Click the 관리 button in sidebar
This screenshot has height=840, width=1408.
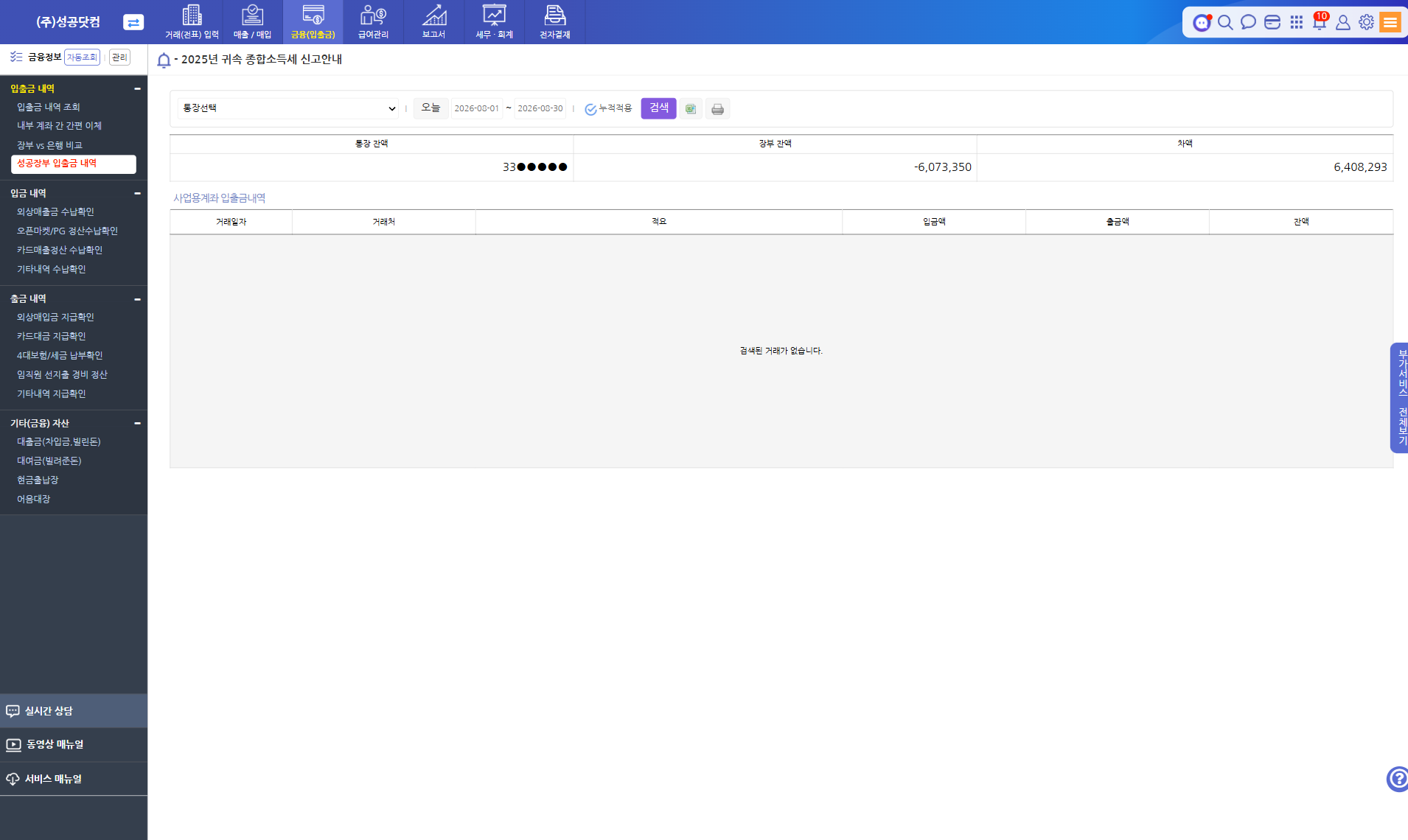(119, 57)
